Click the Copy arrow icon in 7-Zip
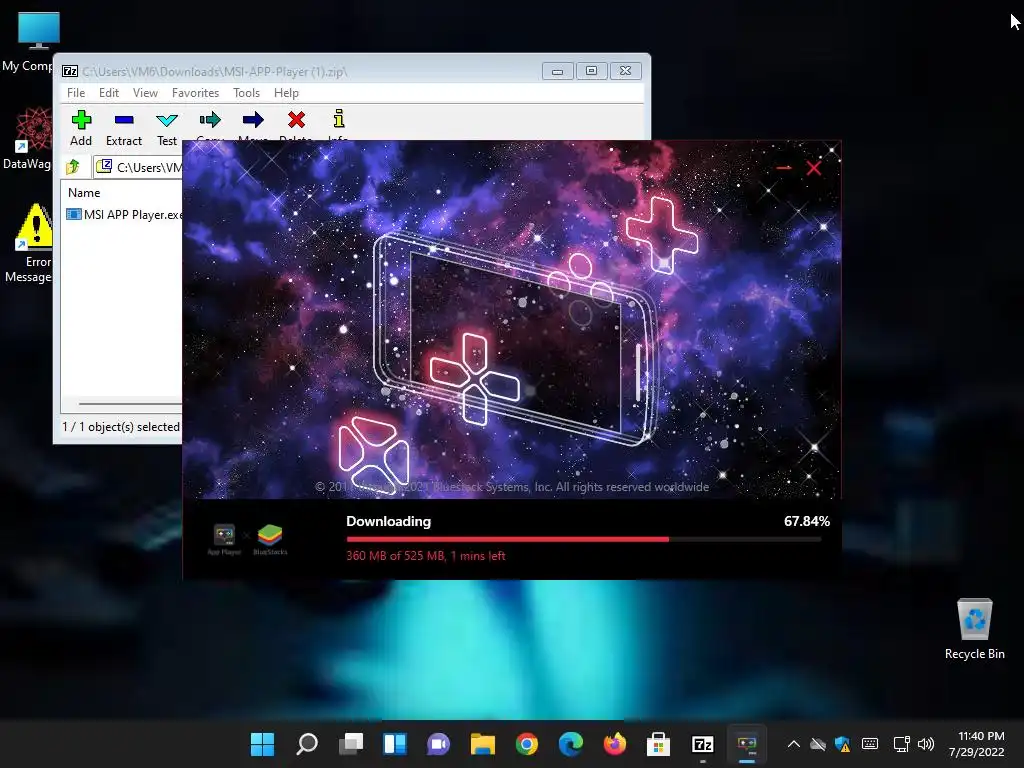 pyautogui.click(x=210, y=120)
